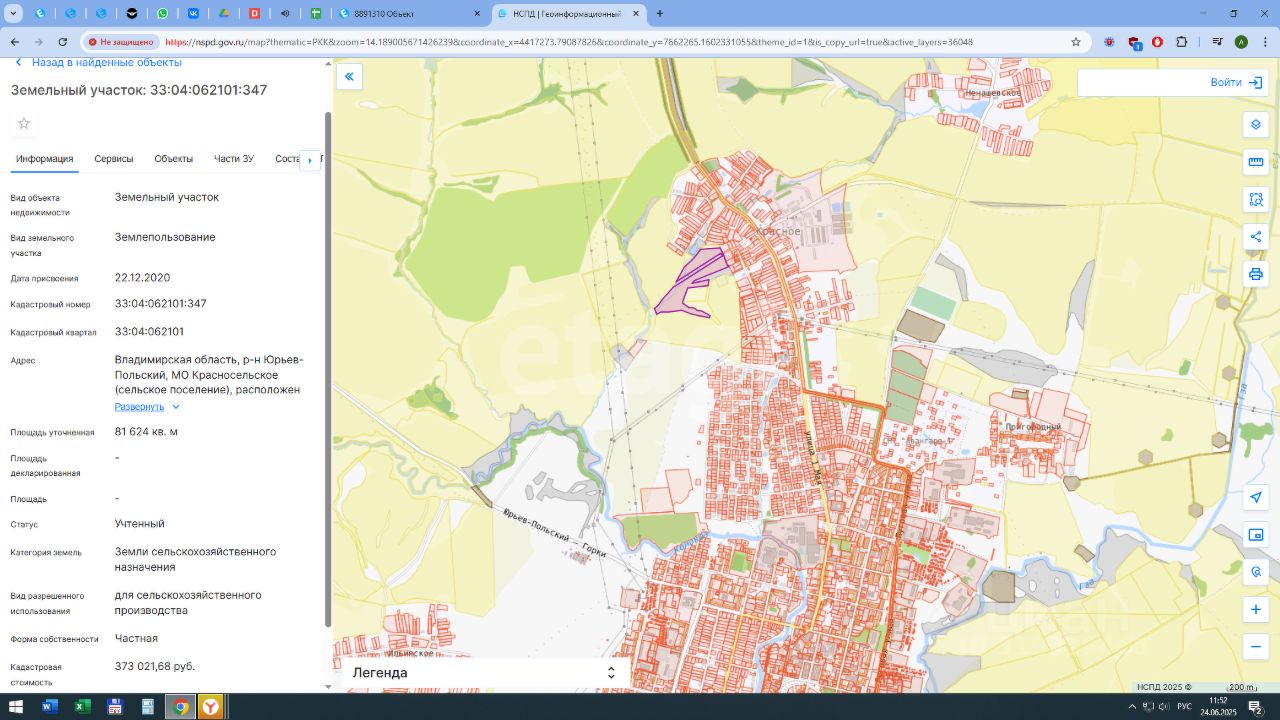The height and width of the screenshot is (720, 1280).
Task: Toggle the mini overview map
Action: (1256, 535)
